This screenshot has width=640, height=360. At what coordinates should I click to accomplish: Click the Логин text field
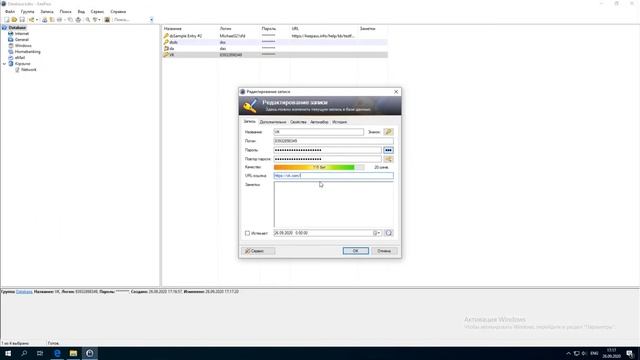click(333, 141)
